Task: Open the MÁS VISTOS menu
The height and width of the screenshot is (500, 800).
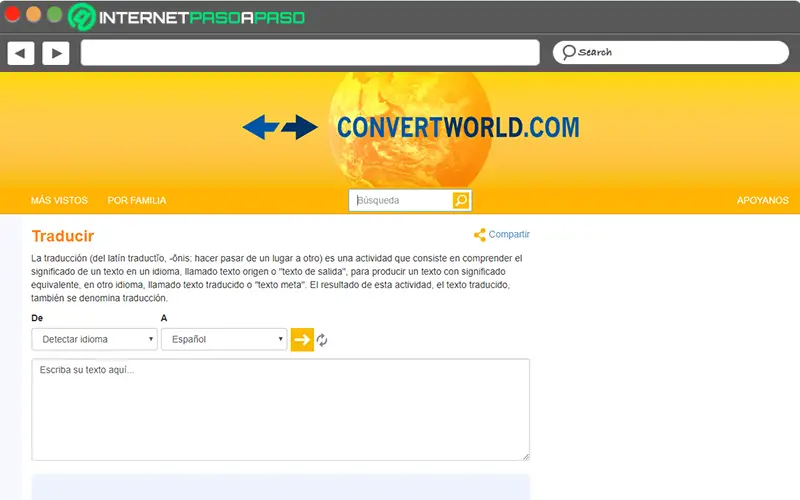Action: (x=59, y=201)
